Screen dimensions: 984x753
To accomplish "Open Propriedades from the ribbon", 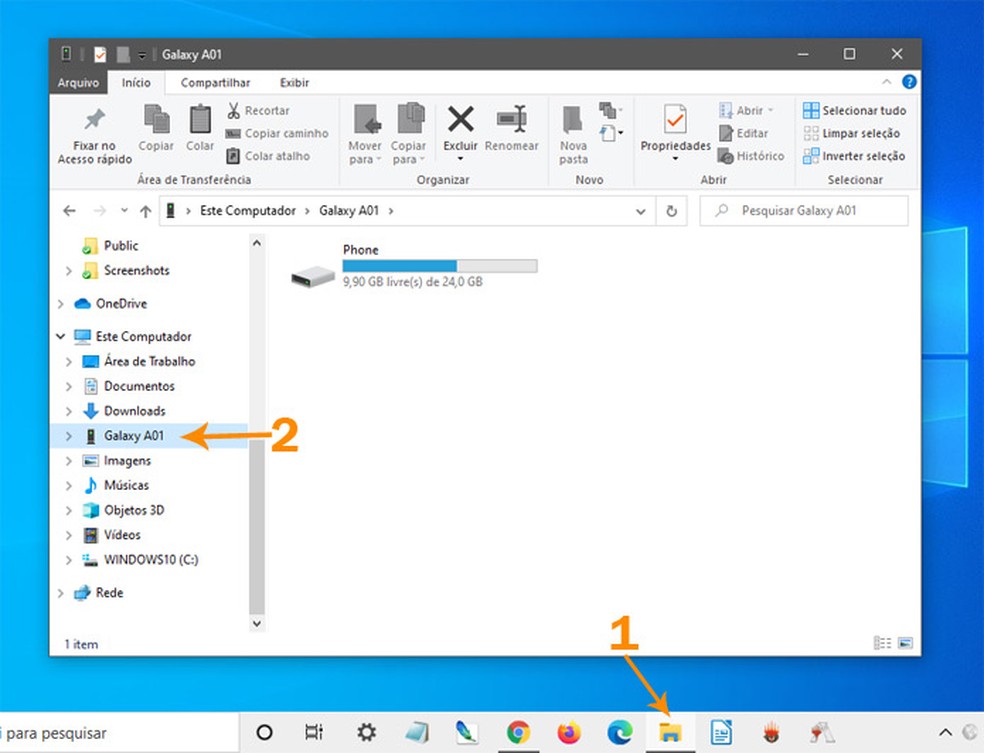I will (675, 121).
